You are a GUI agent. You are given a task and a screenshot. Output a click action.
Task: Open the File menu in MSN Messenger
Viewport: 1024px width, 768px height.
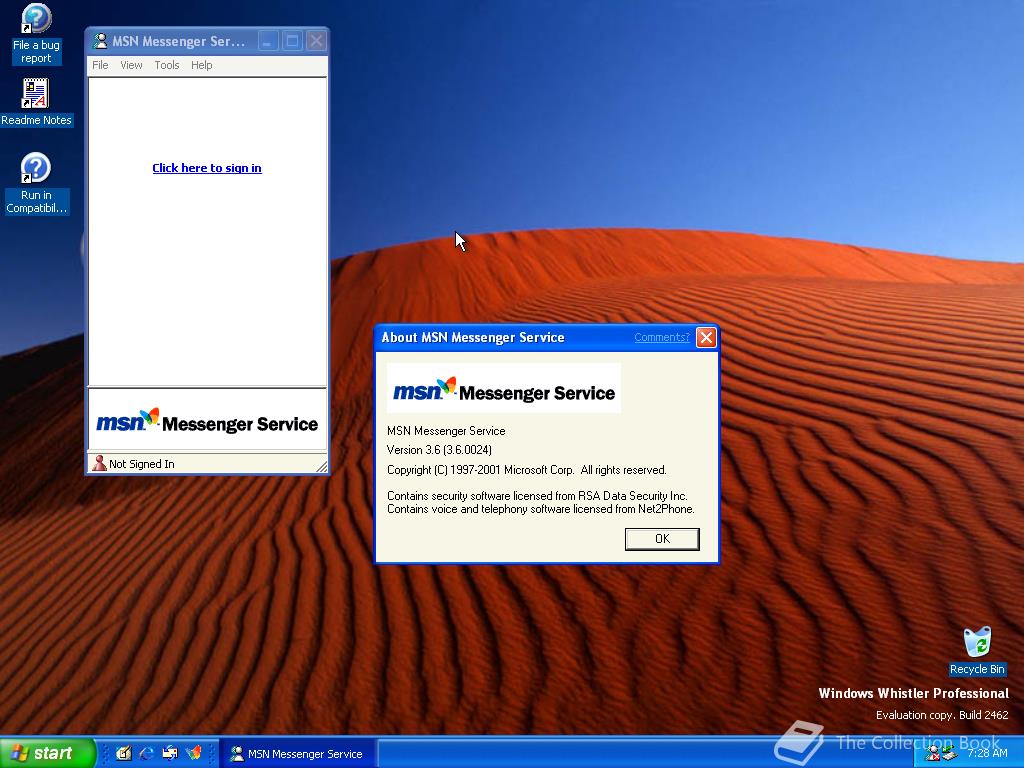point(100,65)
